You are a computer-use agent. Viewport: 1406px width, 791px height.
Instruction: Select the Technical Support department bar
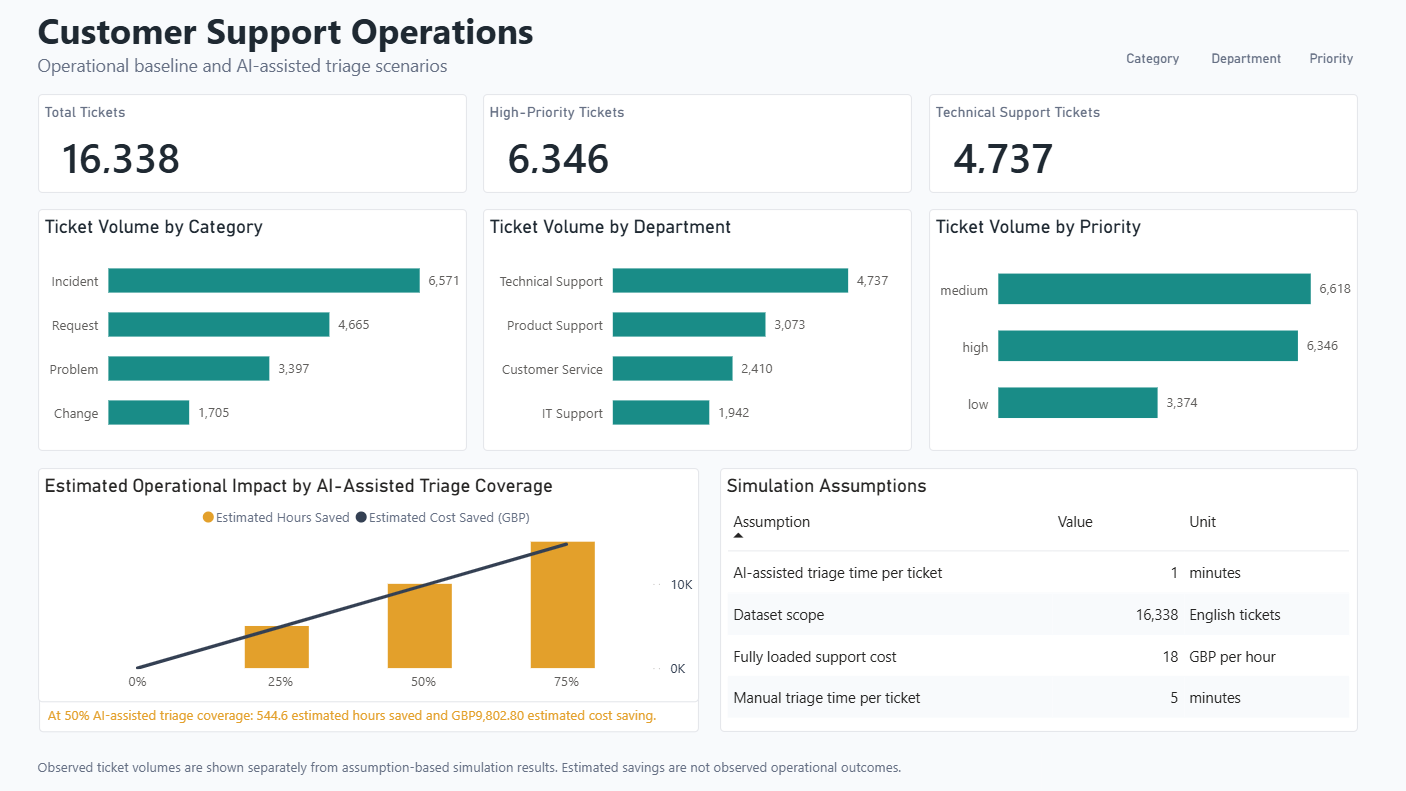[730, 281]
